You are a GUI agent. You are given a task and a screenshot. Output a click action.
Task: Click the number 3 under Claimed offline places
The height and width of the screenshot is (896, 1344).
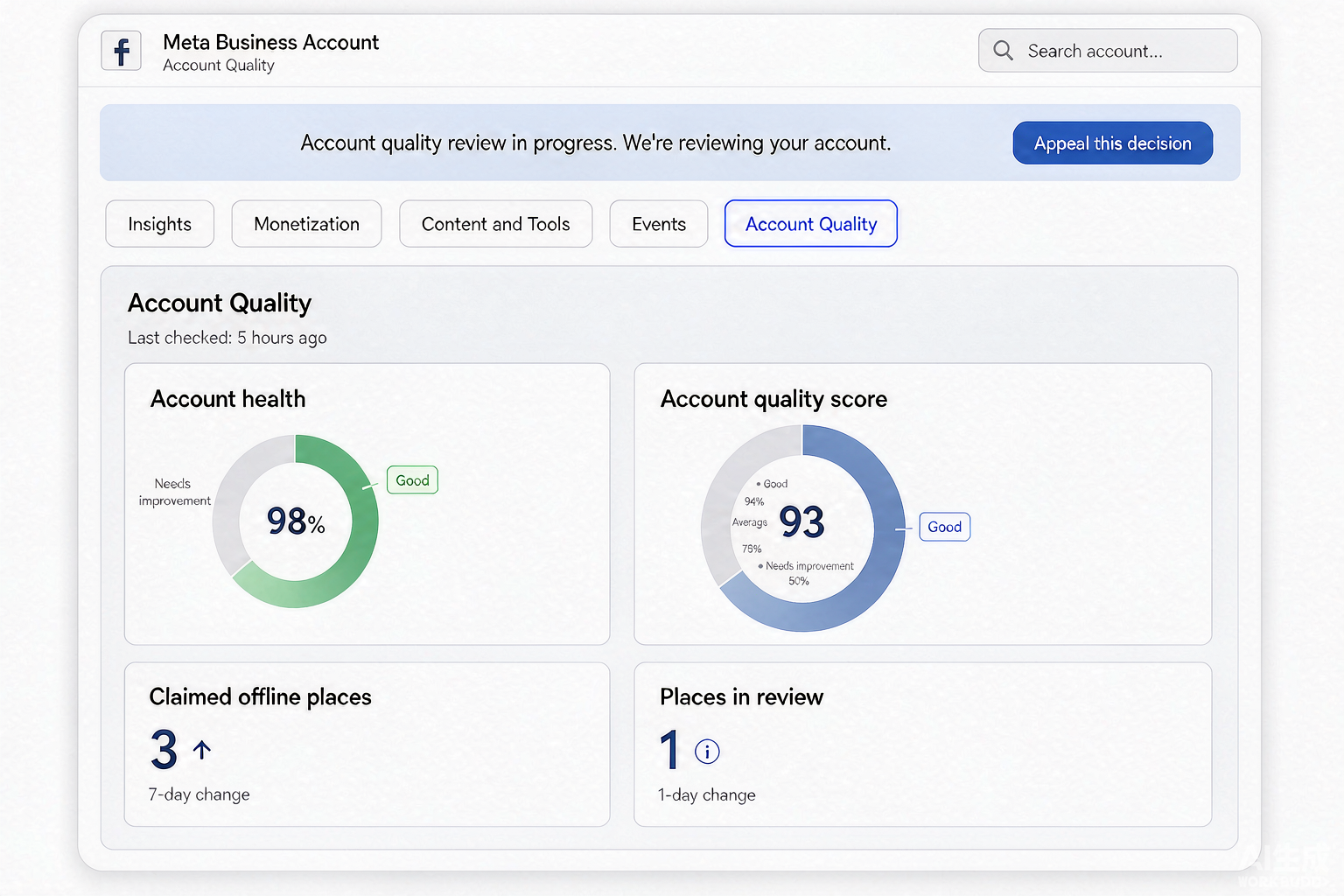pyautogui.click(x=164, y=750)
